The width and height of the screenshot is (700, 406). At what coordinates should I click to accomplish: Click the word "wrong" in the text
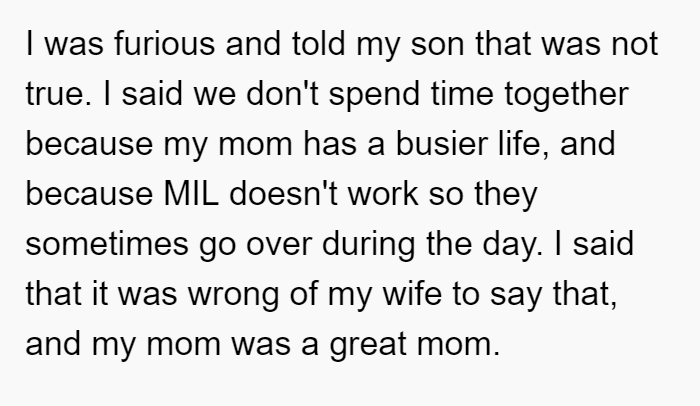[233, 294]
